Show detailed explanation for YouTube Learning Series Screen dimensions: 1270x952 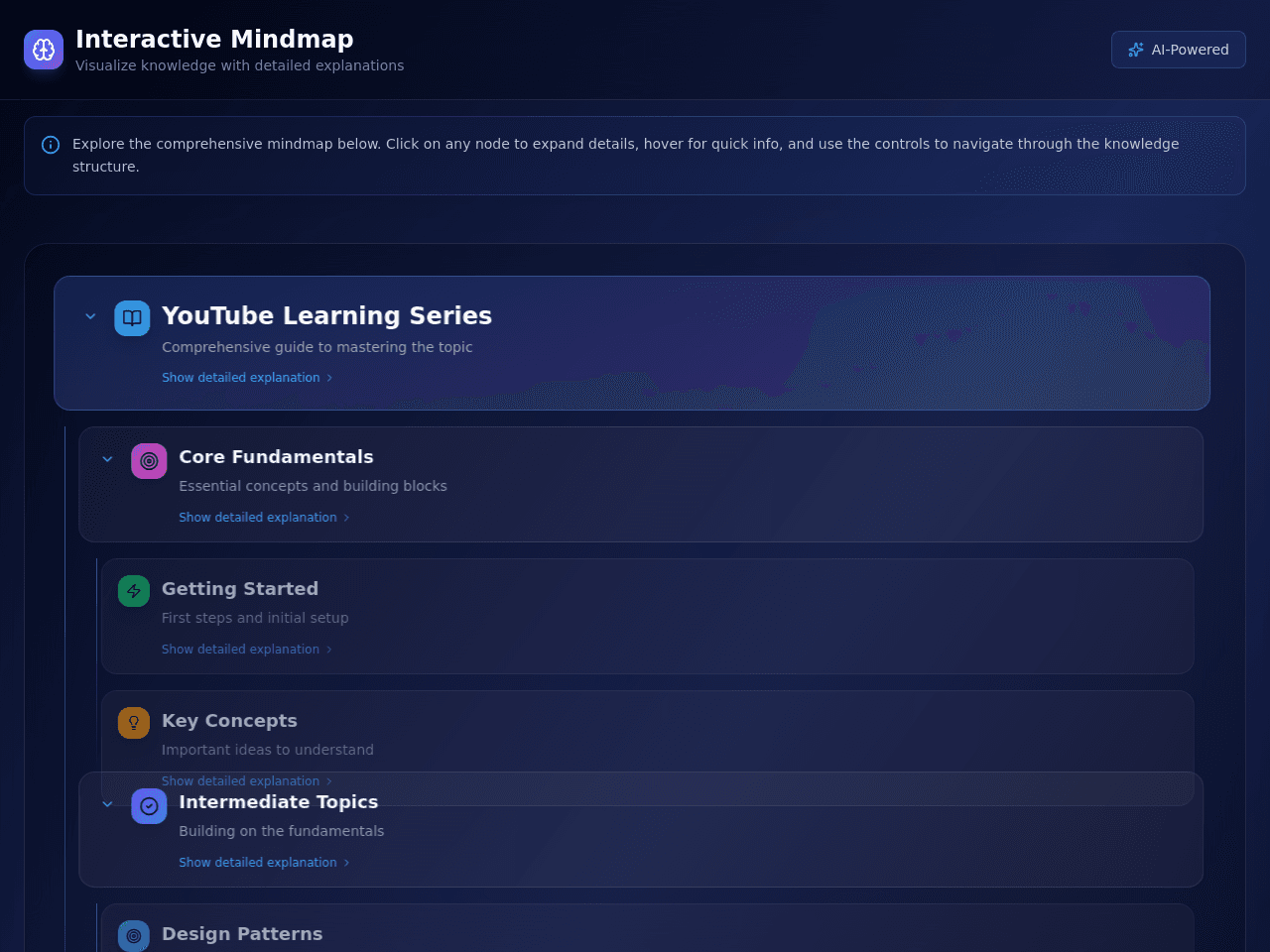[247, 378]
